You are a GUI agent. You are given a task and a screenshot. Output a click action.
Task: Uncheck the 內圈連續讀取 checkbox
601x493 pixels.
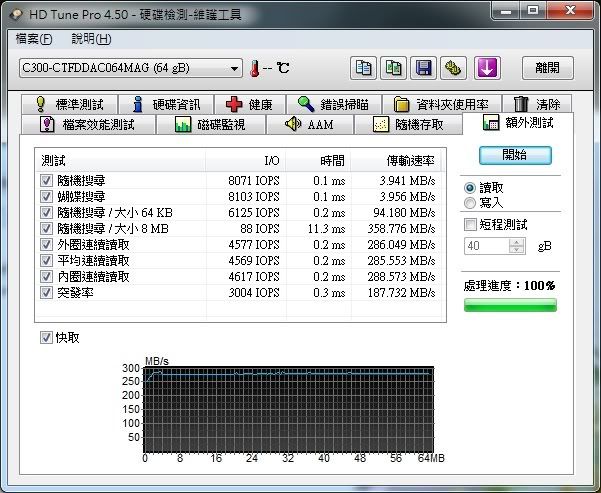[x=46, y=276]
